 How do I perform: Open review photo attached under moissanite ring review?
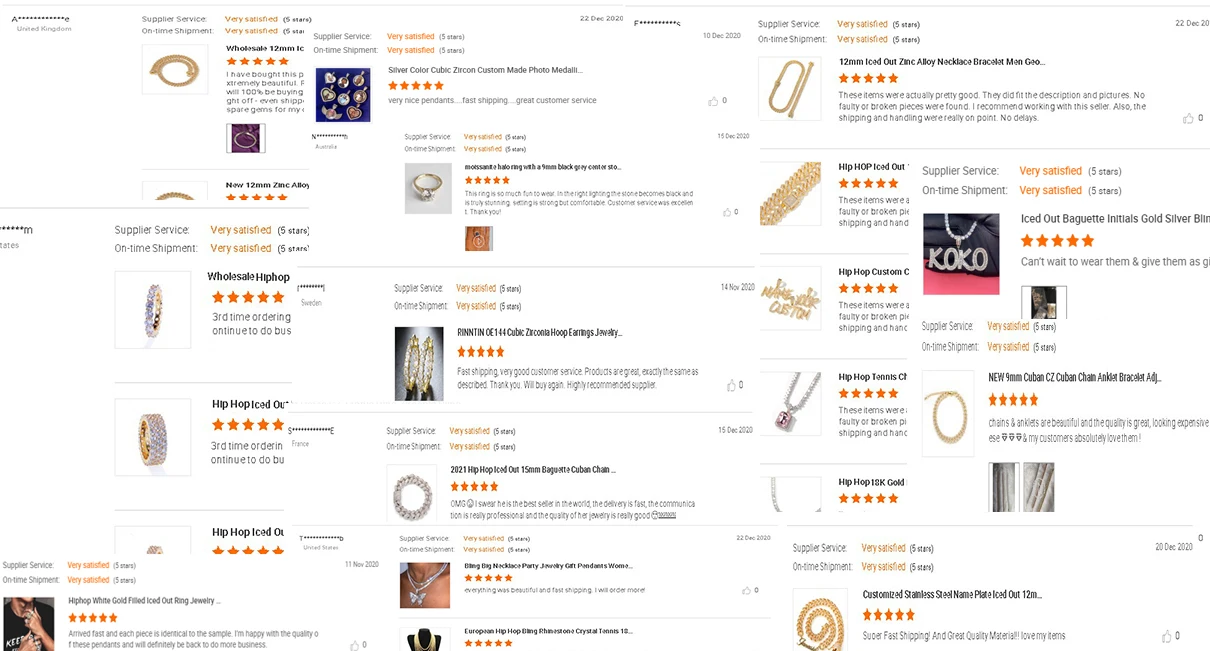(x=479, y=239)
